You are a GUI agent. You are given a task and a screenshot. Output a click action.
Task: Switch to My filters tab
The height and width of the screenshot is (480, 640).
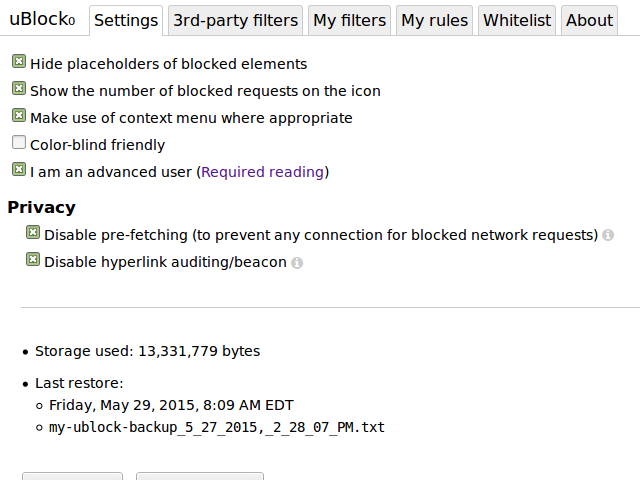(349, 20)
